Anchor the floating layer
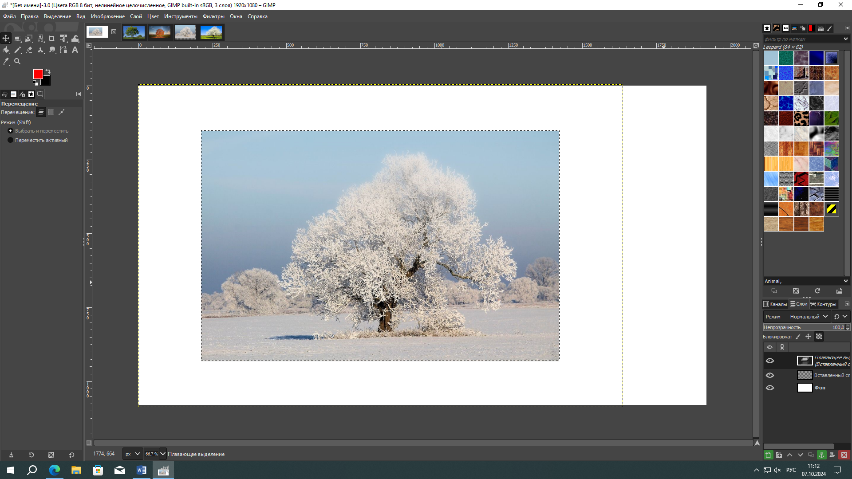This screenshot has width=852, height=479. click(x=822, y=455)
